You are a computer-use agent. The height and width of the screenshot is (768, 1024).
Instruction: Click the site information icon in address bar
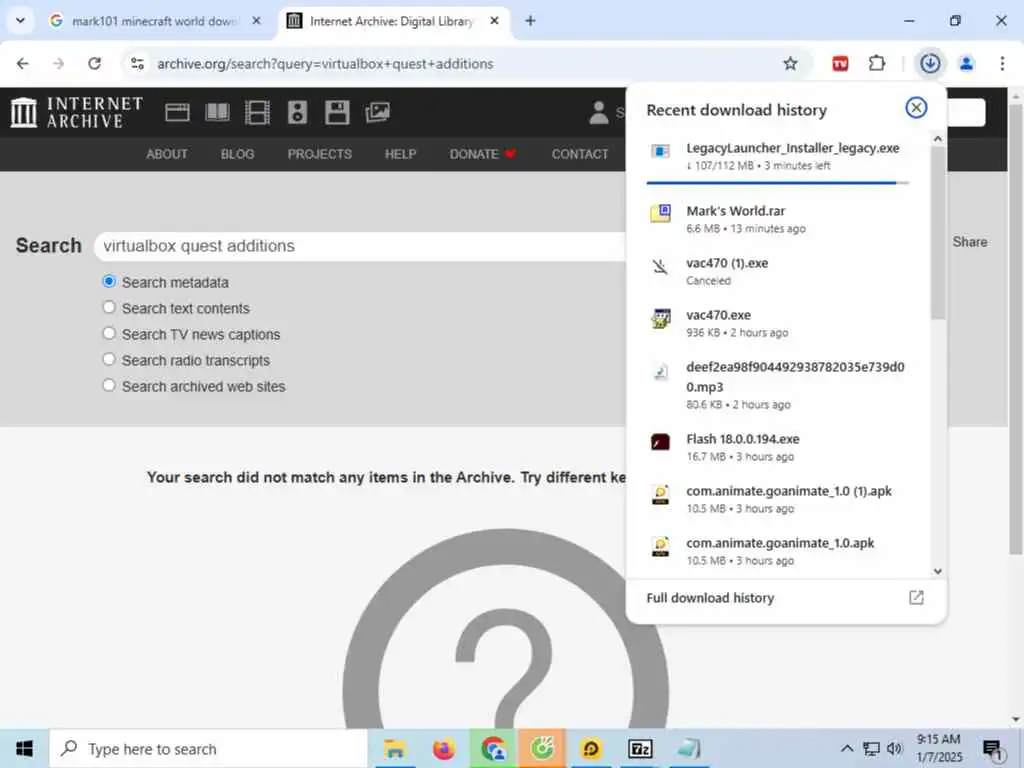(137, 63)
